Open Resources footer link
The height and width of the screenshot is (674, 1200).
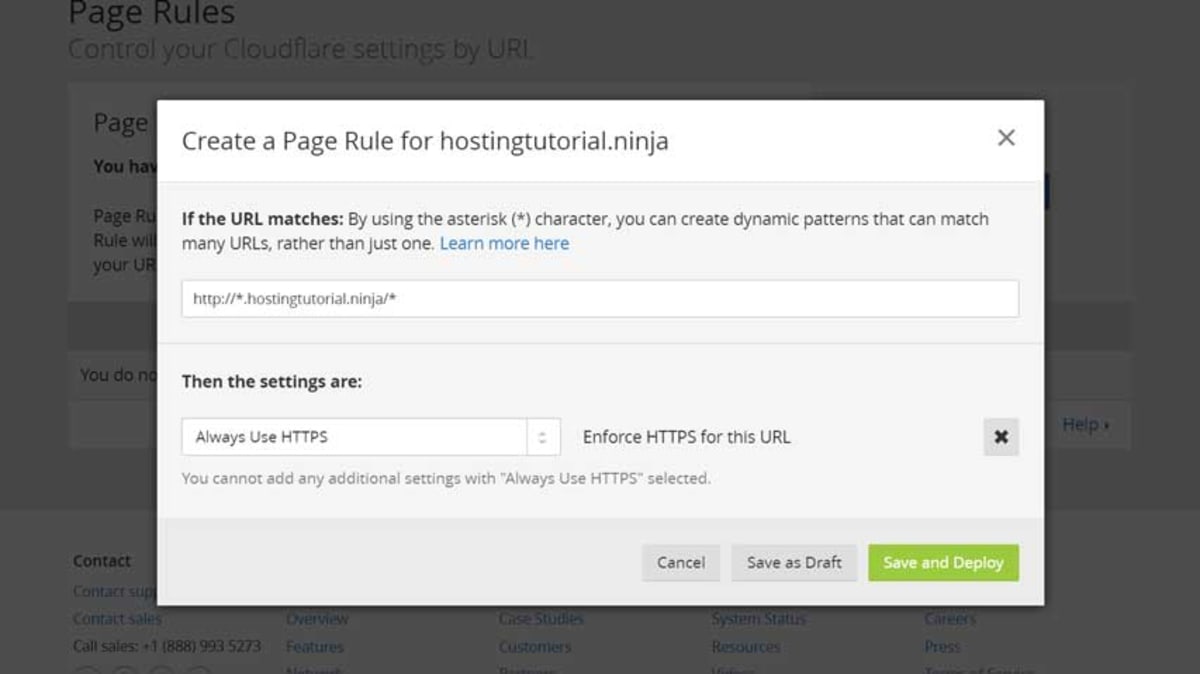click(746, 647)
